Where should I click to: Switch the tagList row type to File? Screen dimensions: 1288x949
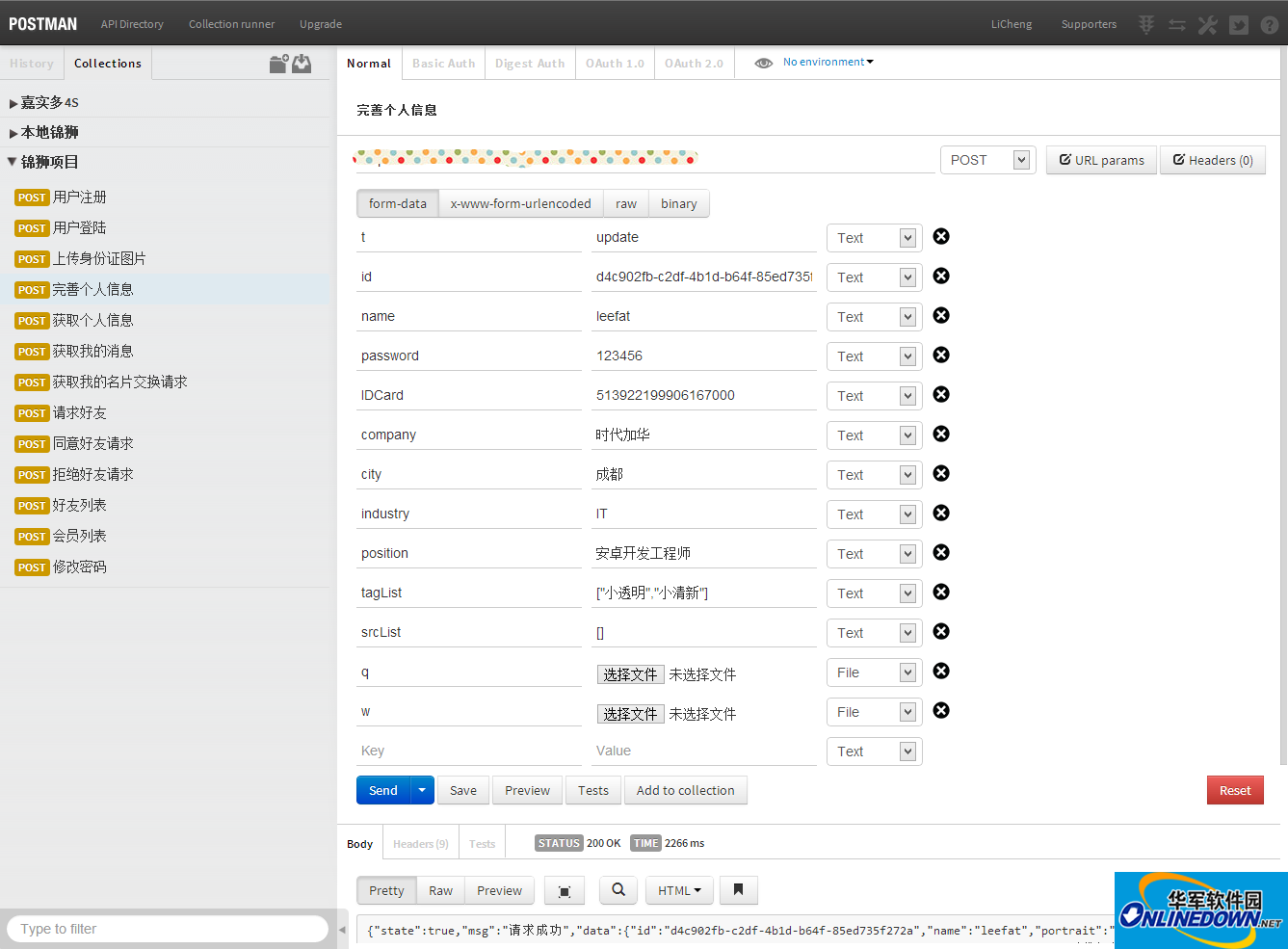pos(873,593)
